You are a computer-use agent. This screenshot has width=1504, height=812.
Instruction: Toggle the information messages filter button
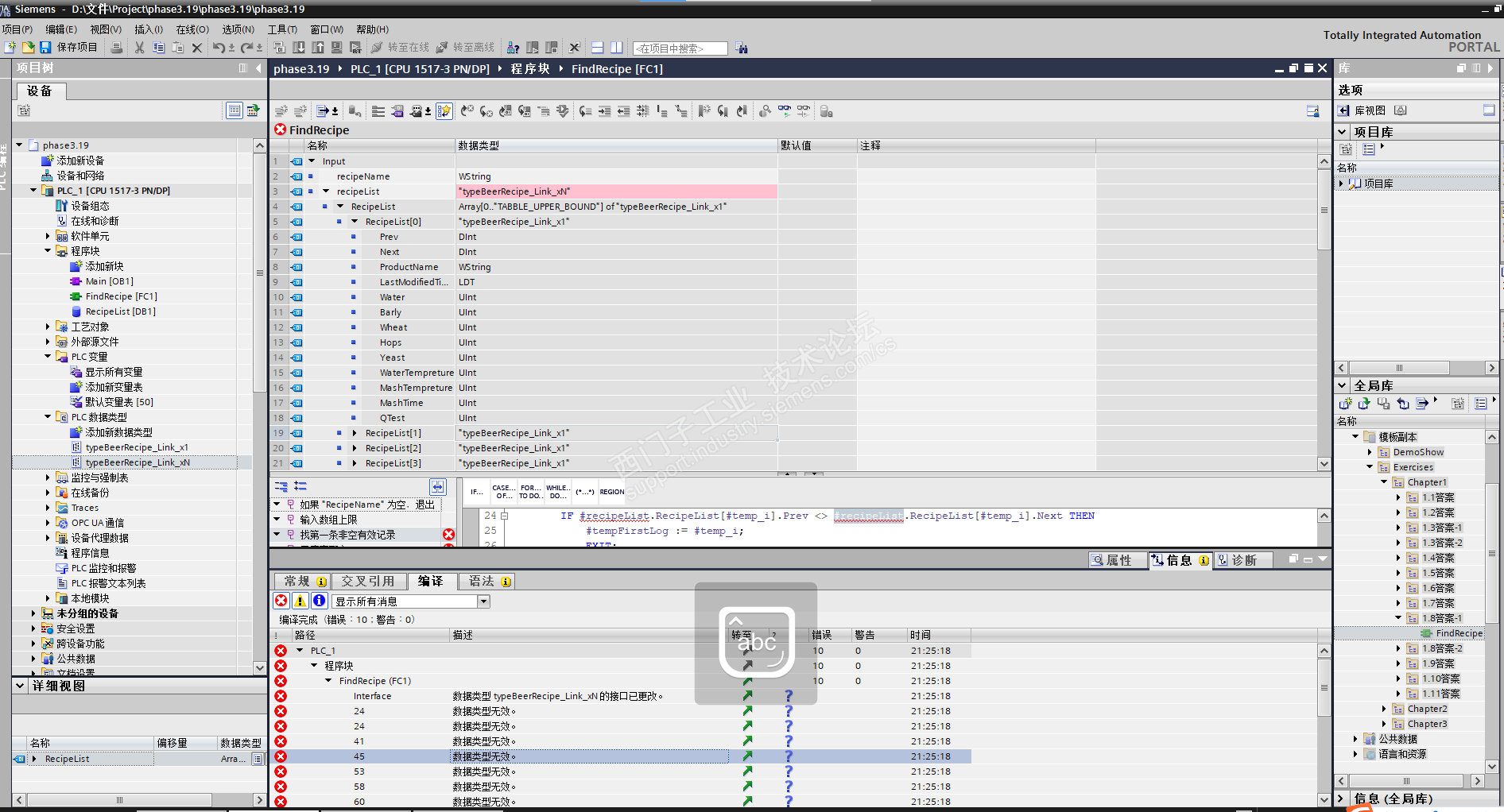pyautogui.click(x=320, y=601)
